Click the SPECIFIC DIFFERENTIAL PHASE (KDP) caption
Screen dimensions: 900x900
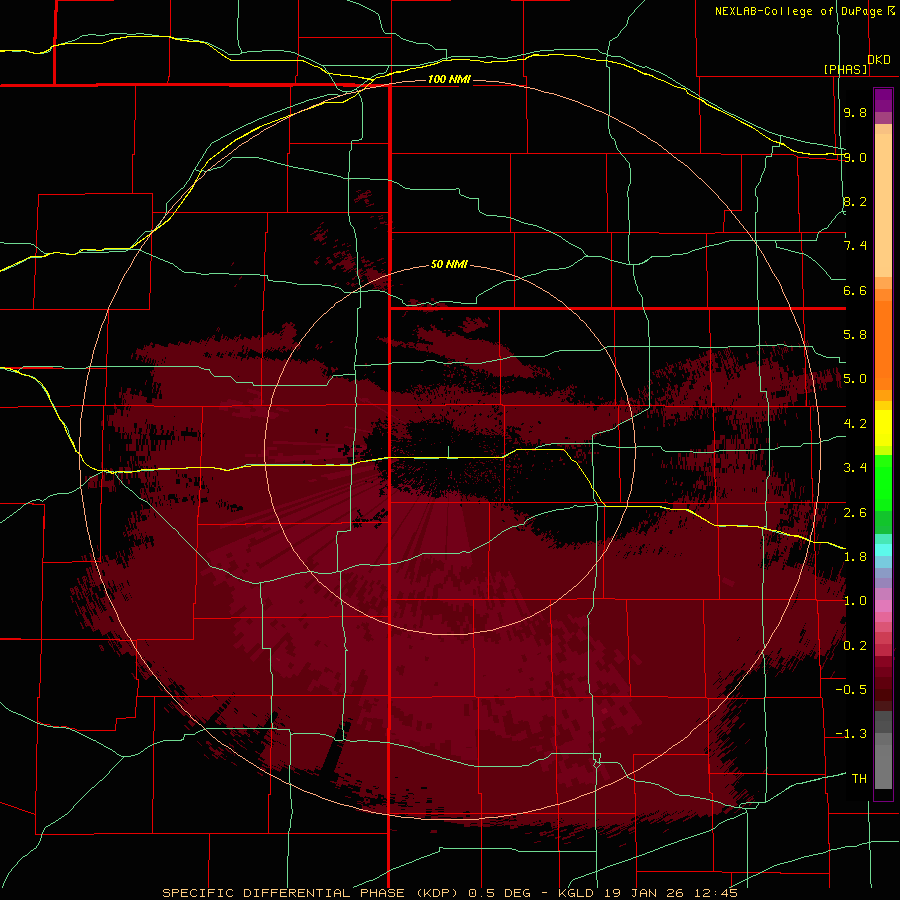(312, 893)
